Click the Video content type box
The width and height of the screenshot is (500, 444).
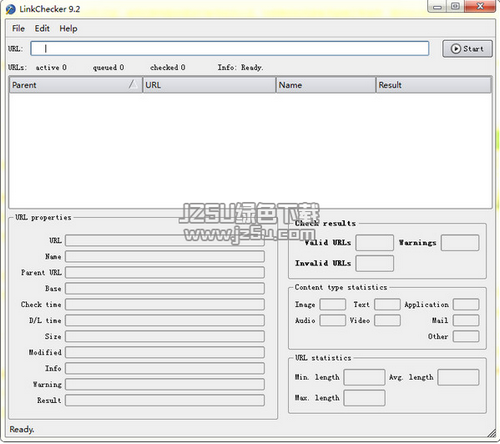(x=387, y=320)
